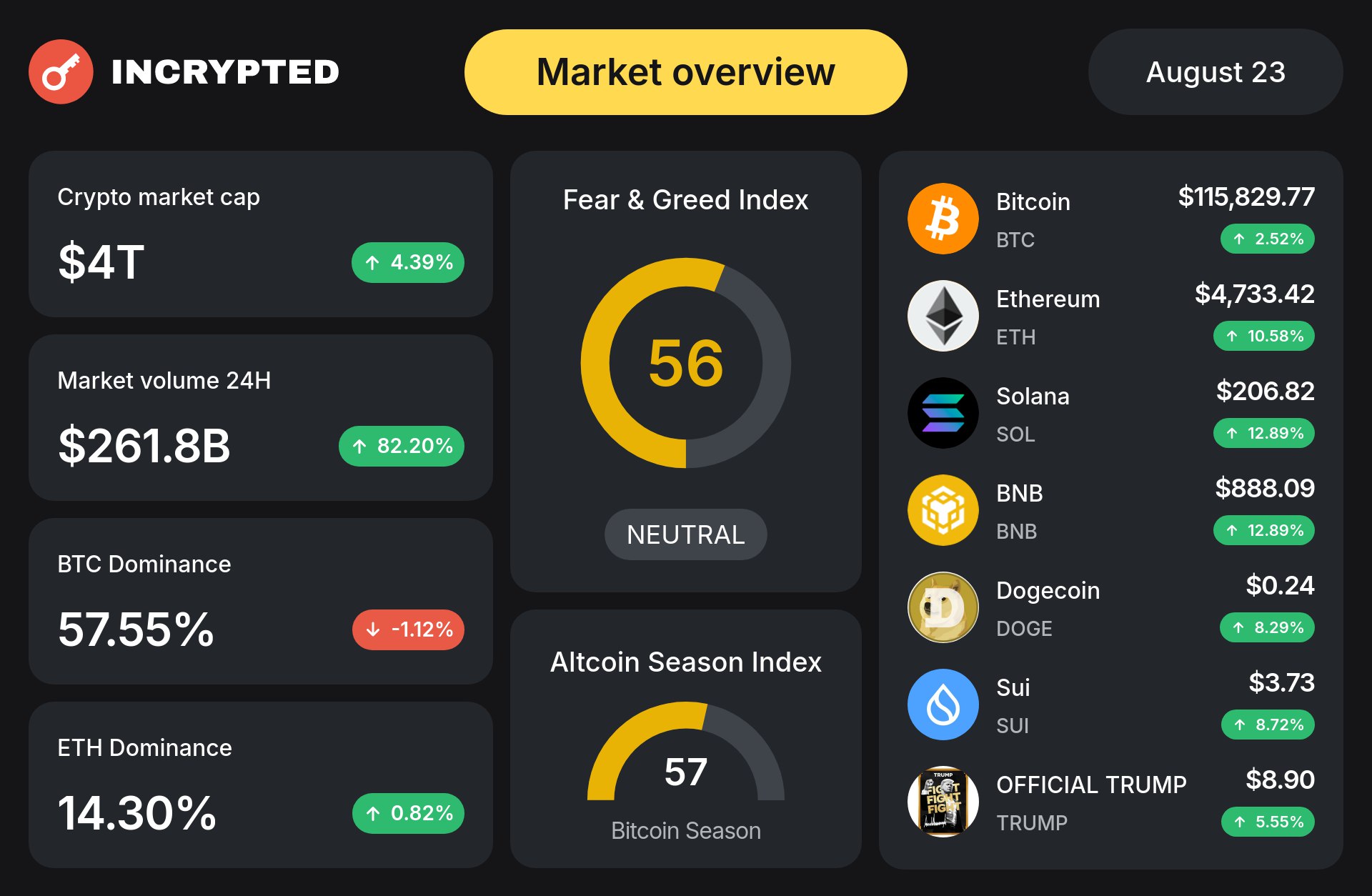Click the INCRYPTED brand name text
Viewport: 1372px width, 896px height.
click(x=225, y=72)
